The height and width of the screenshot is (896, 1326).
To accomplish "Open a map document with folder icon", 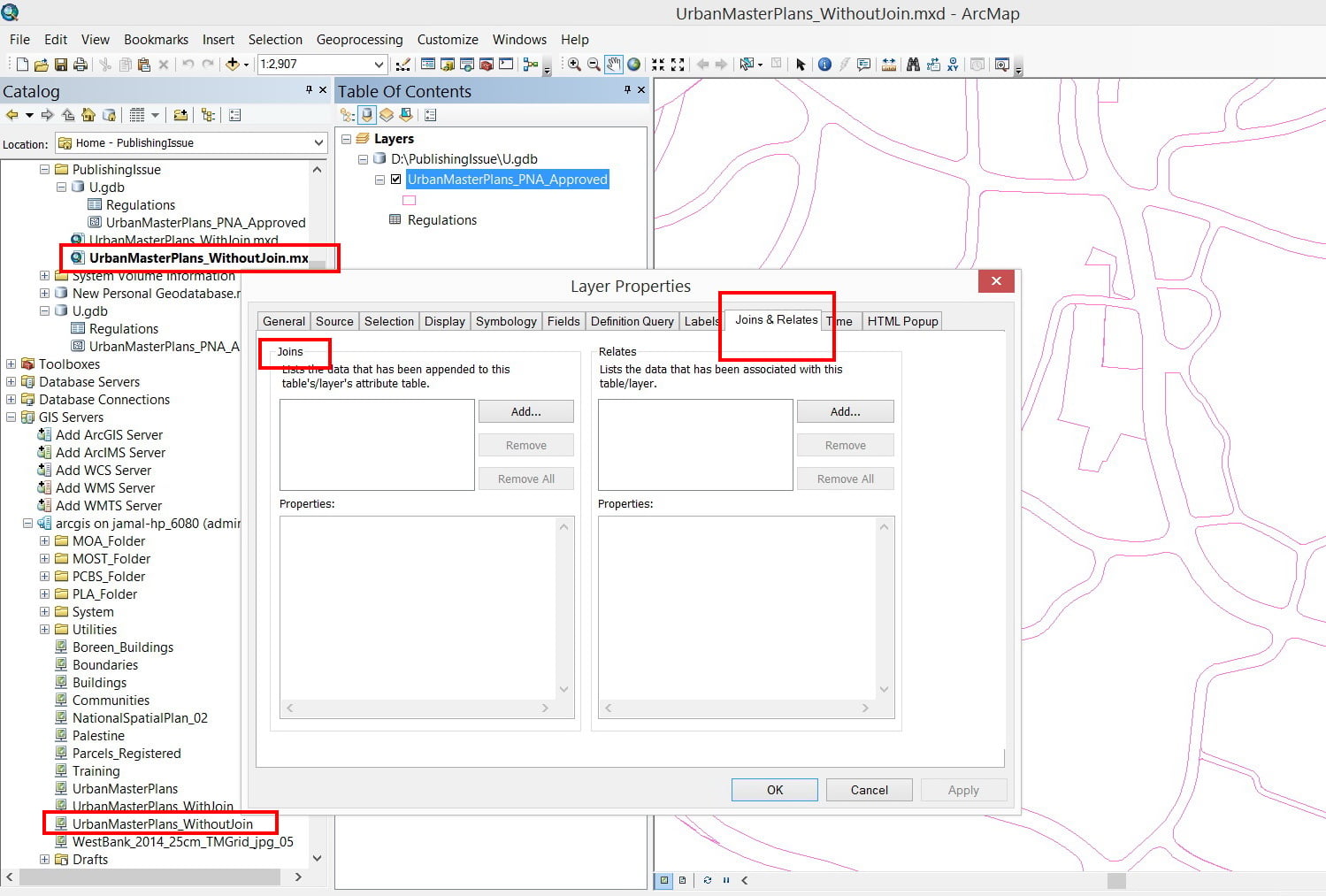I will pos(41,65).
